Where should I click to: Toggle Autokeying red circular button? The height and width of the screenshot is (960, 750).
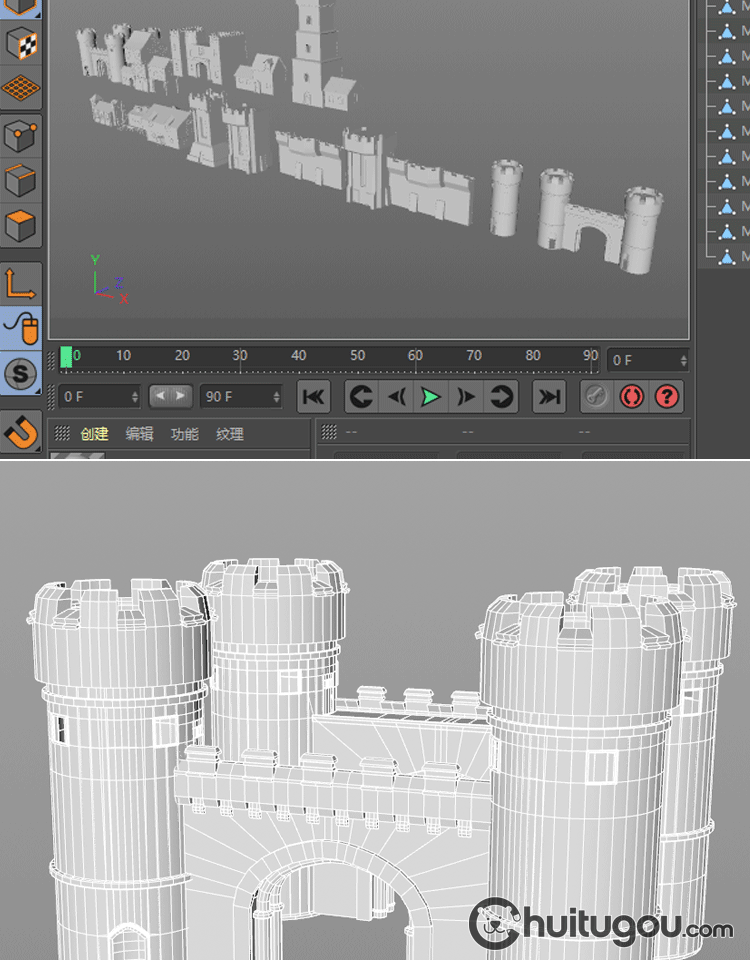click(632, 397)
